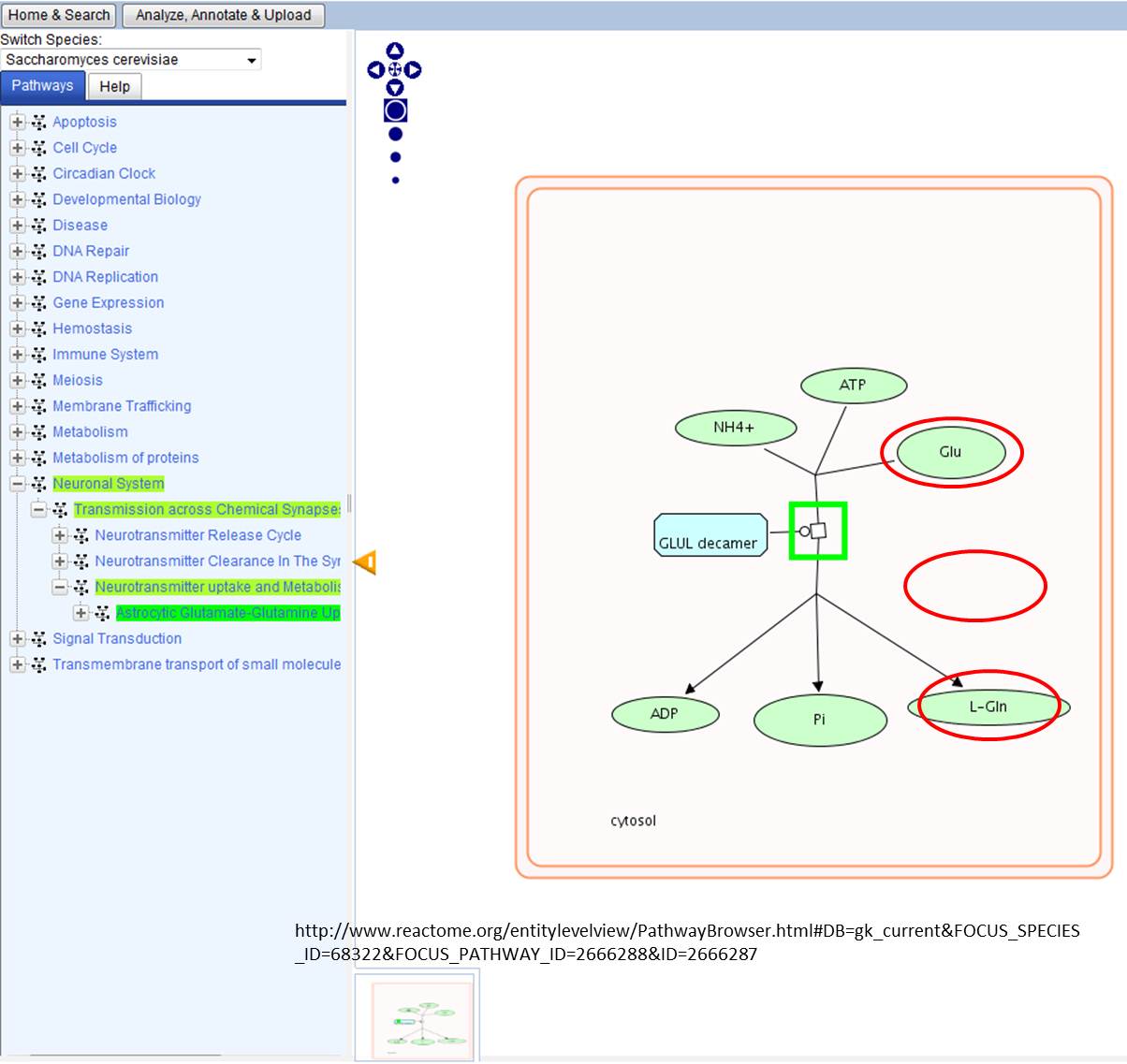This screenshot has width=1127, height=1064.
Task: Click the pan up arrow icon
Action: pyautogui.click(x=395, y=51)
